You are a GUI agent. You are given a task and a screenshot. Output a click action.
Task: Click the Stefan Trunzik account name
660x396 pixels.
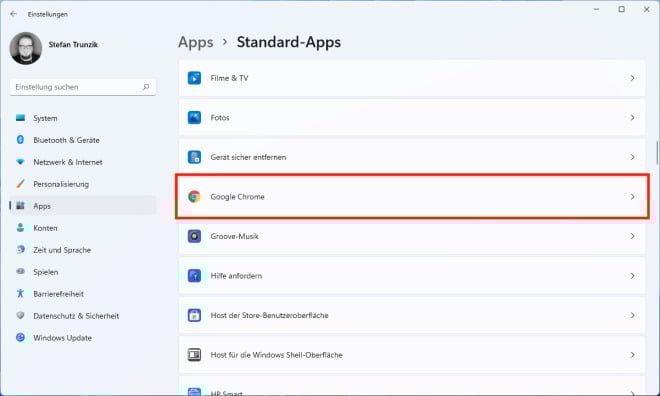coord(73,45)
